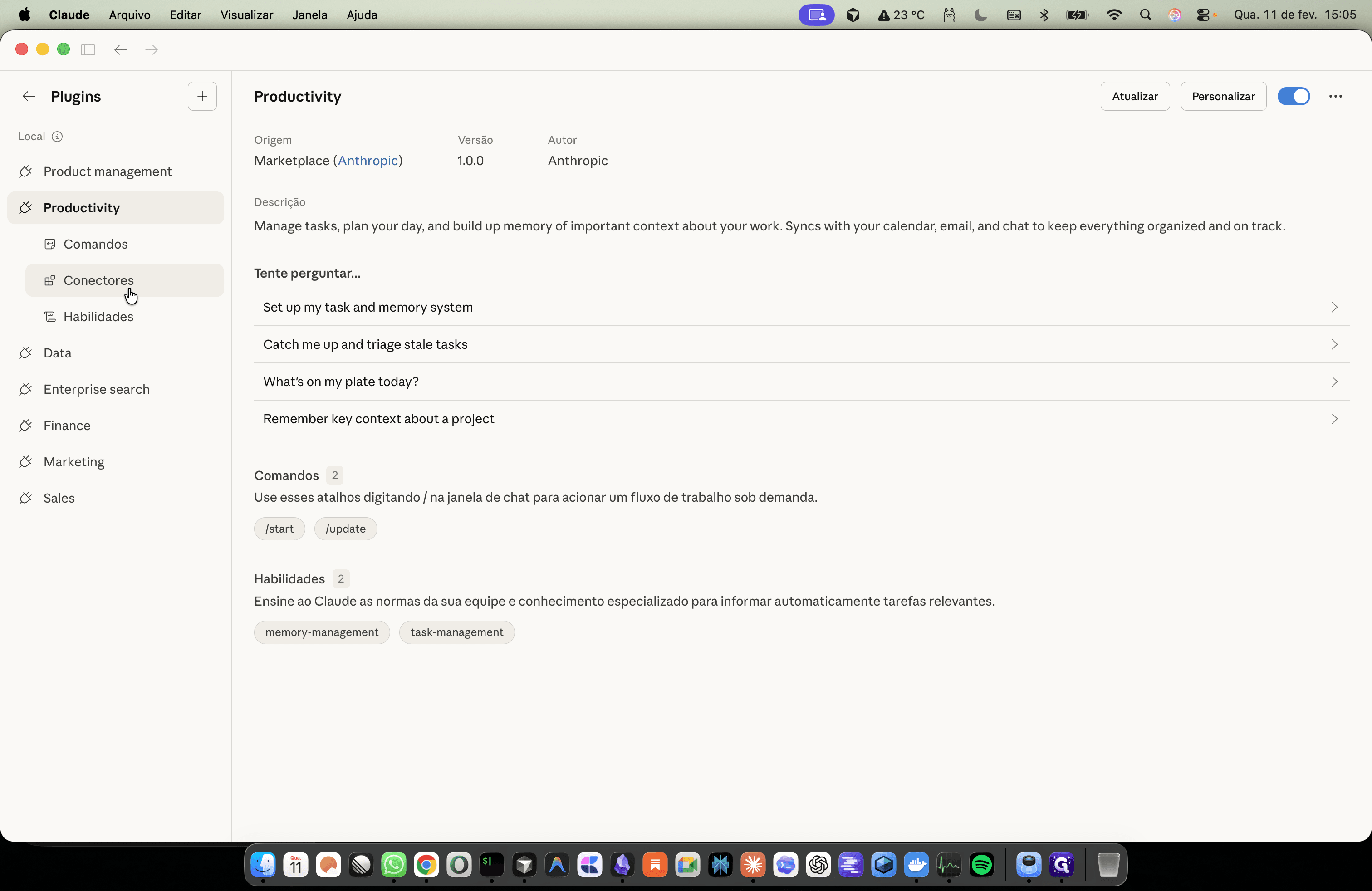
Task: Go back with the toolbar left arrow
Action: click(121, 49)
